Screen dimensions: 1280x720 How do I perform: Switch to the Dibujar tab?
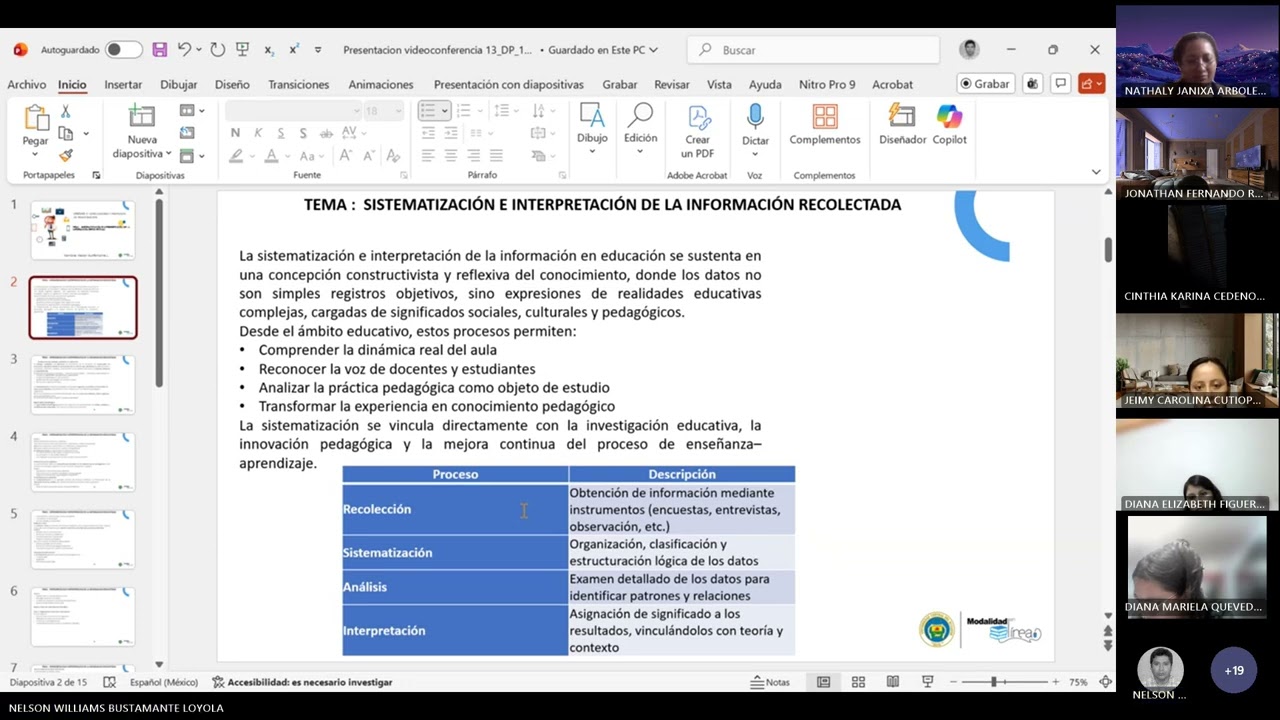pos(179,85)
